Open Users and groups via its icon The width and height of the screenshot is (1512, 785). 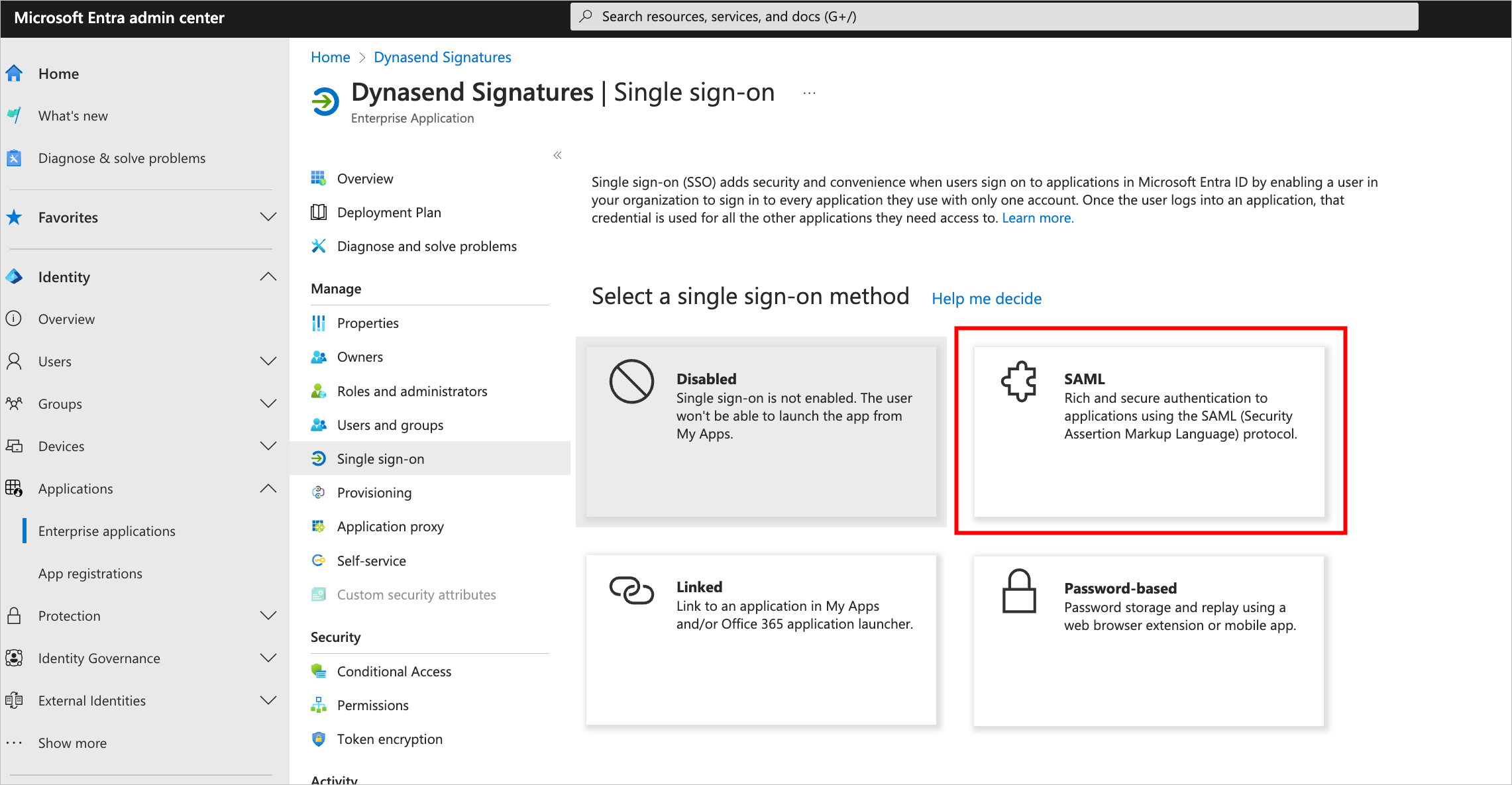(320, 425)
